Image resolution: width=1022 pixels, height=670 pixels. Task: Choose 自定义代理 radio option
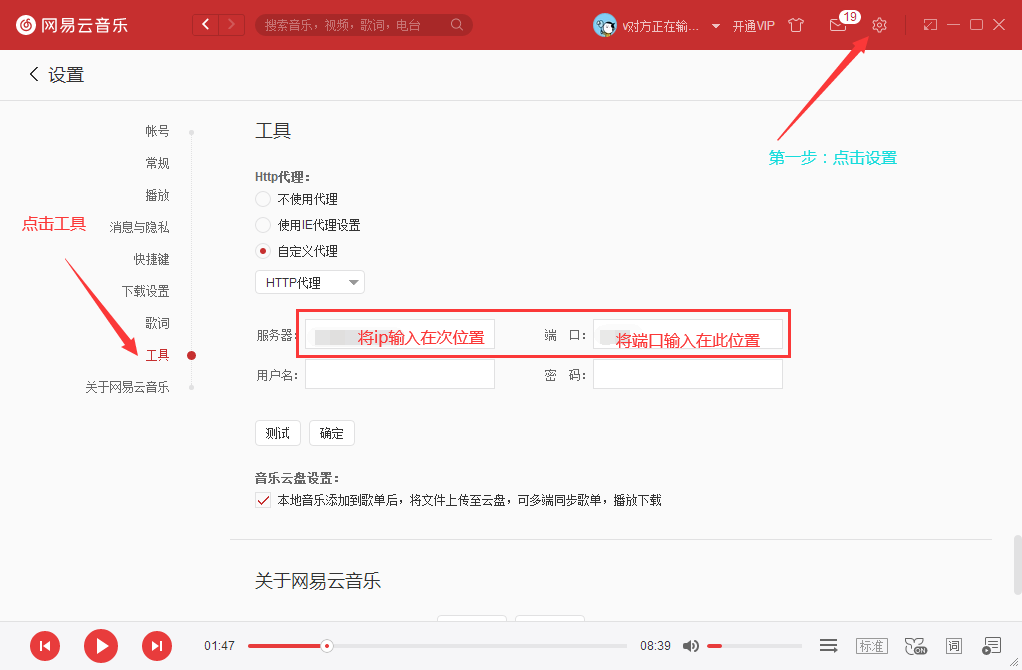263,251
